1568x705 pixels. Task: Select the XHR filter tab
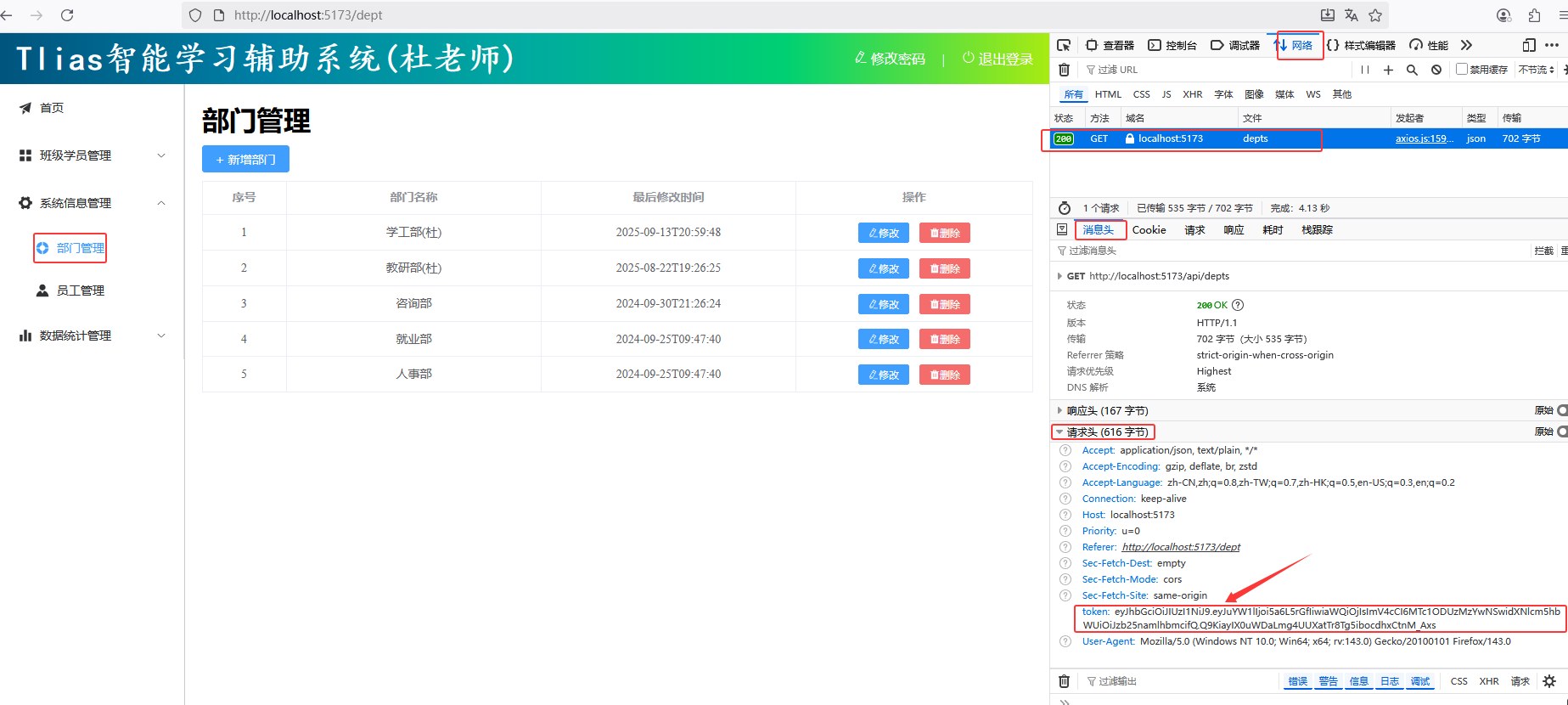click(1192, 94)
